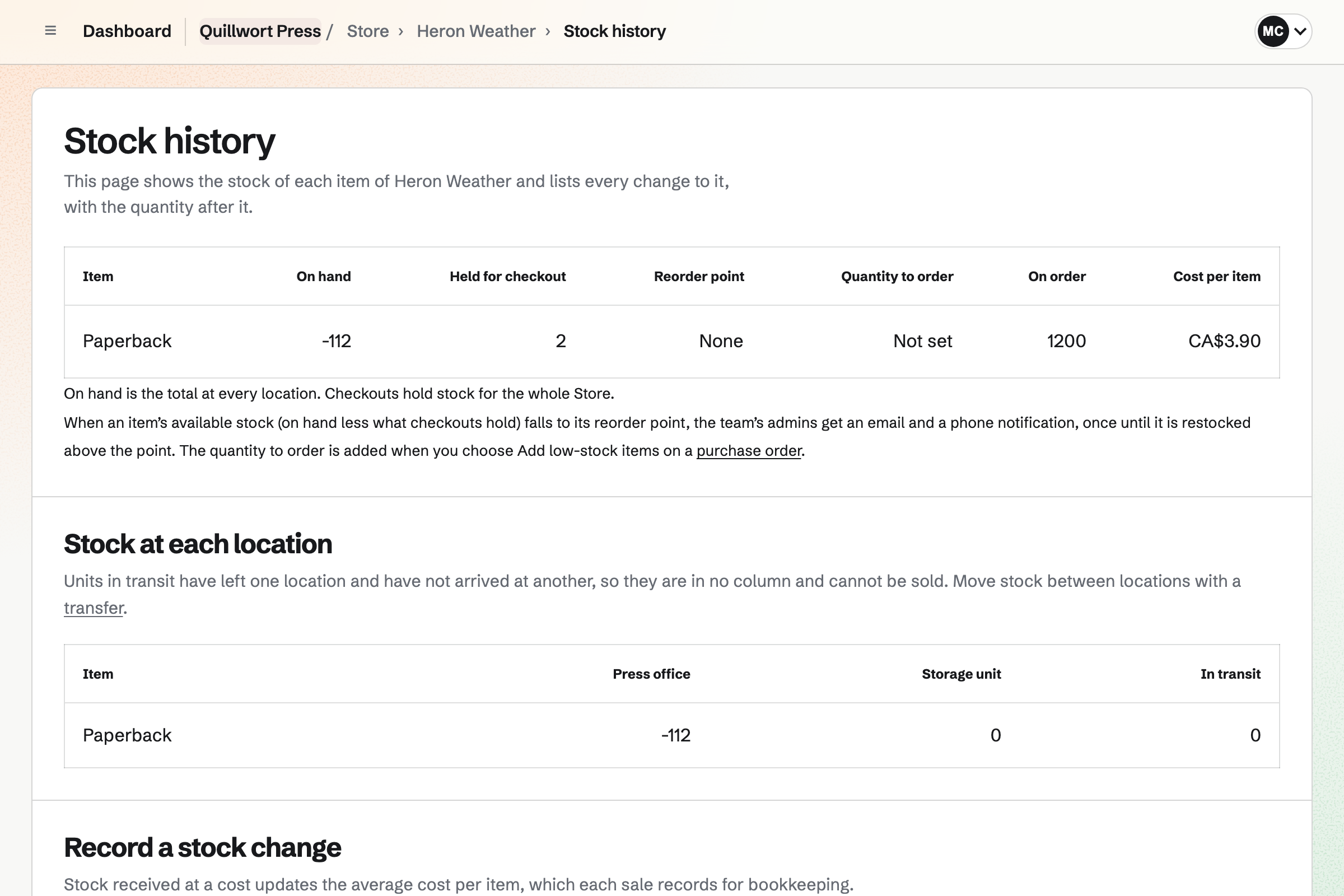Screen dimensions: 1344x896
Task: Click the Quantity to order header
Action: [897, 277]
